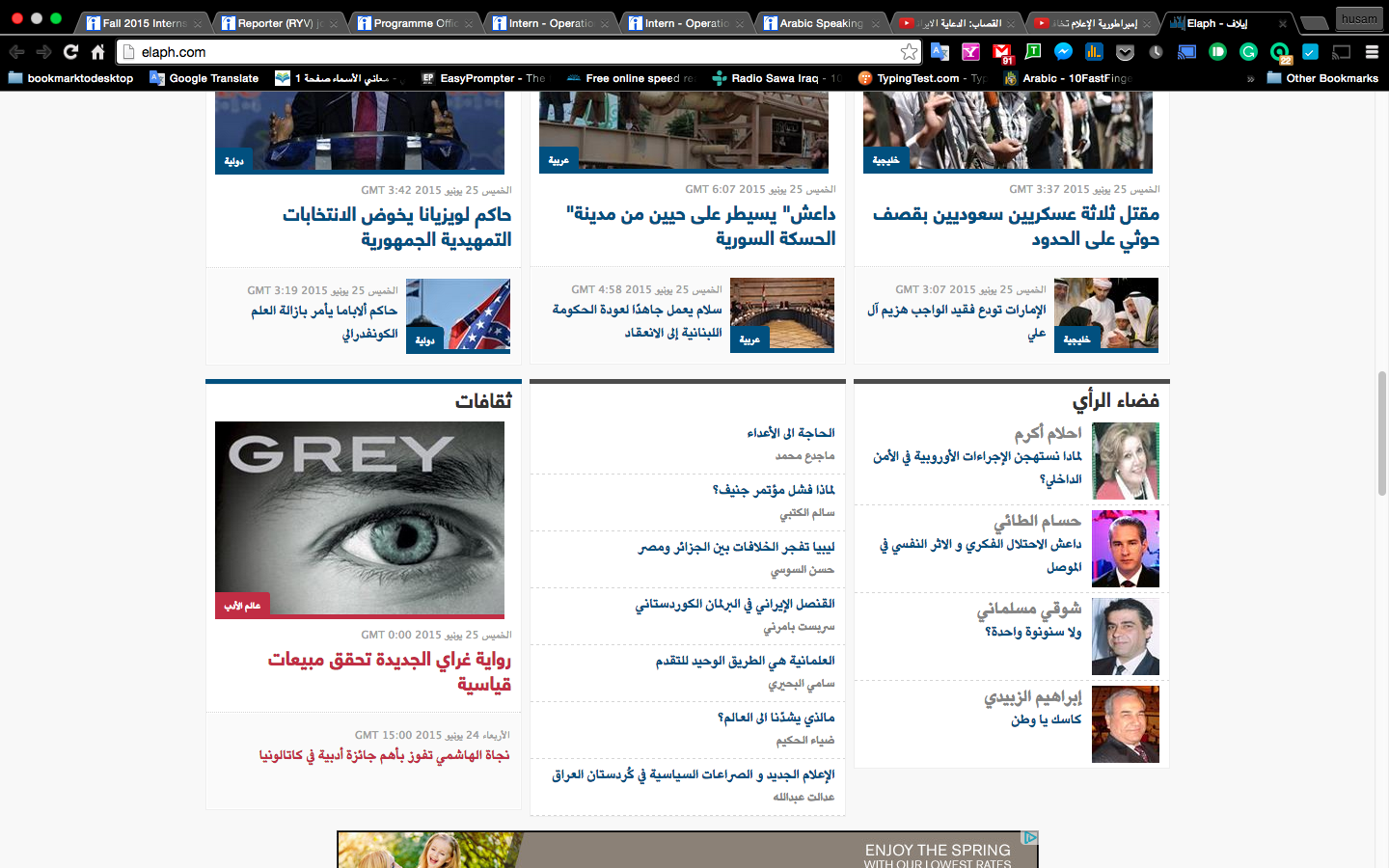Click the Confederate flag article thumbnail

458,315
